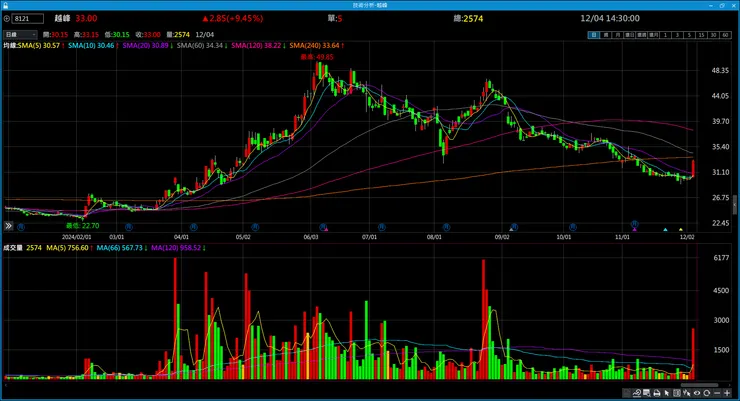This screenshot has width=740, height=401.
Task: Select the cursor pointer tool icon
Action: click(667, 393)
